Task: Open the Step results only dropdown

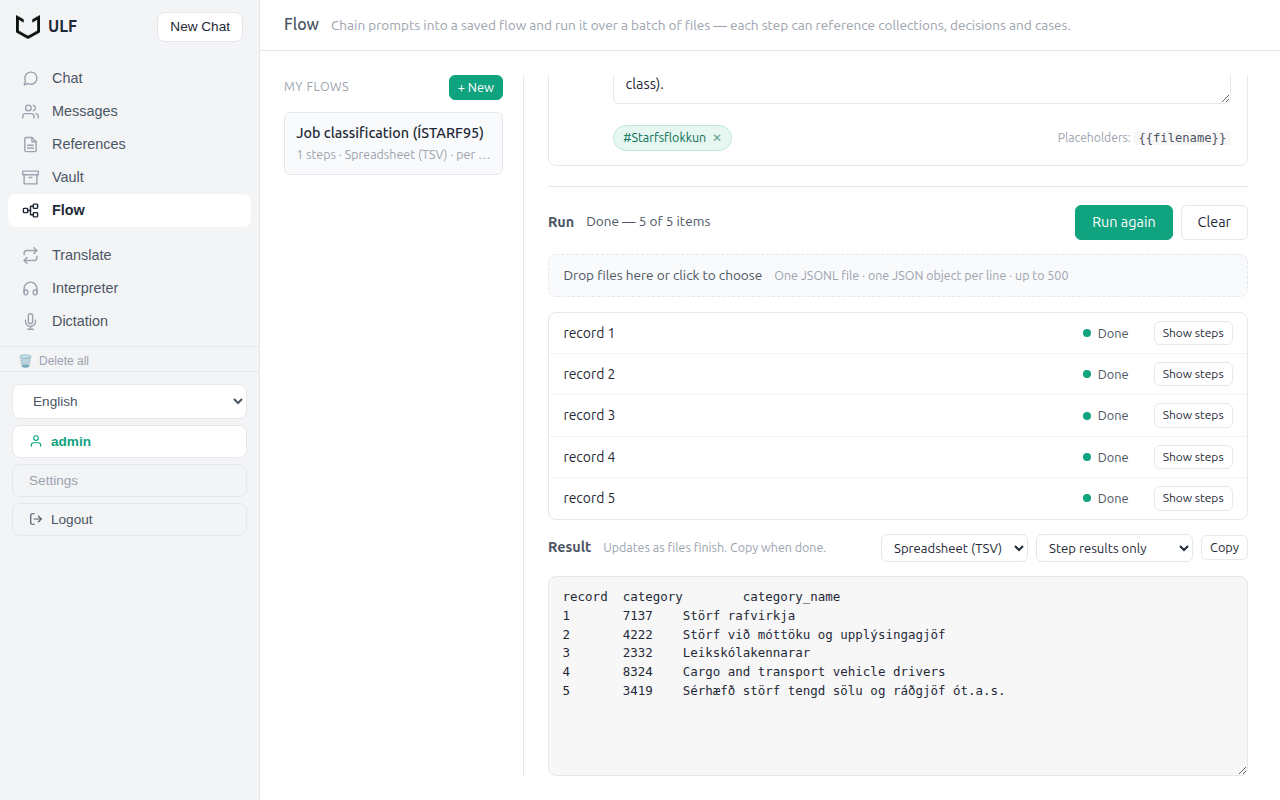Action: pos(1114,548)
